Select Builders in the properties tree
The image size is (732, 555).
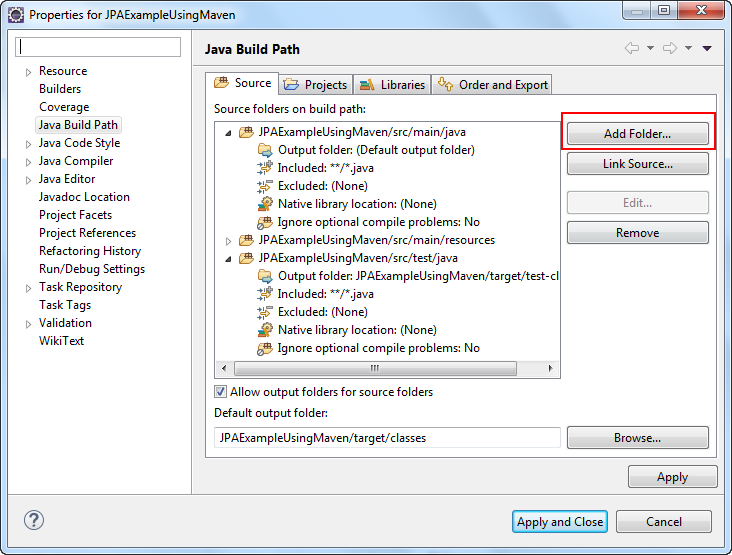[60, 89]
